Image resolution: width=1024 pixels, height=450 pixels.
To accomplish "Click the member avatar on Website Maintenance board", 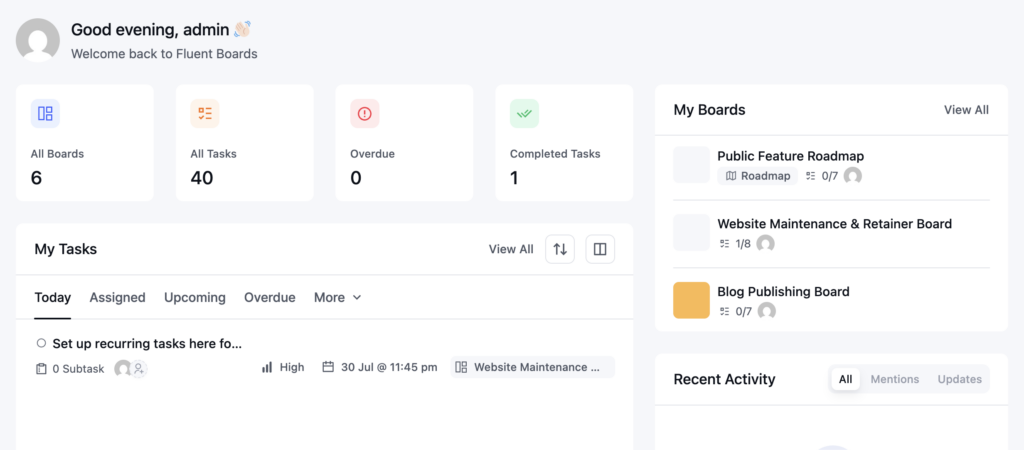I will [x=765, y=244].
